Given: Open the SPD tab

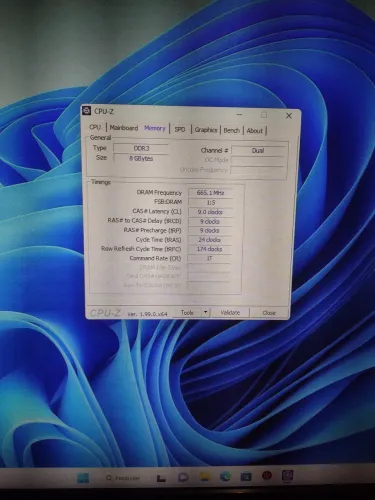Looking at the screenshot, I should click(180, 129).
